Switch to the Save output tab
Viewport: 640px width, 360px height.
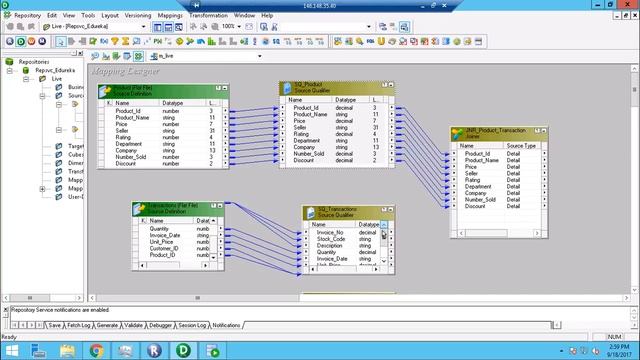coord(54,325)
